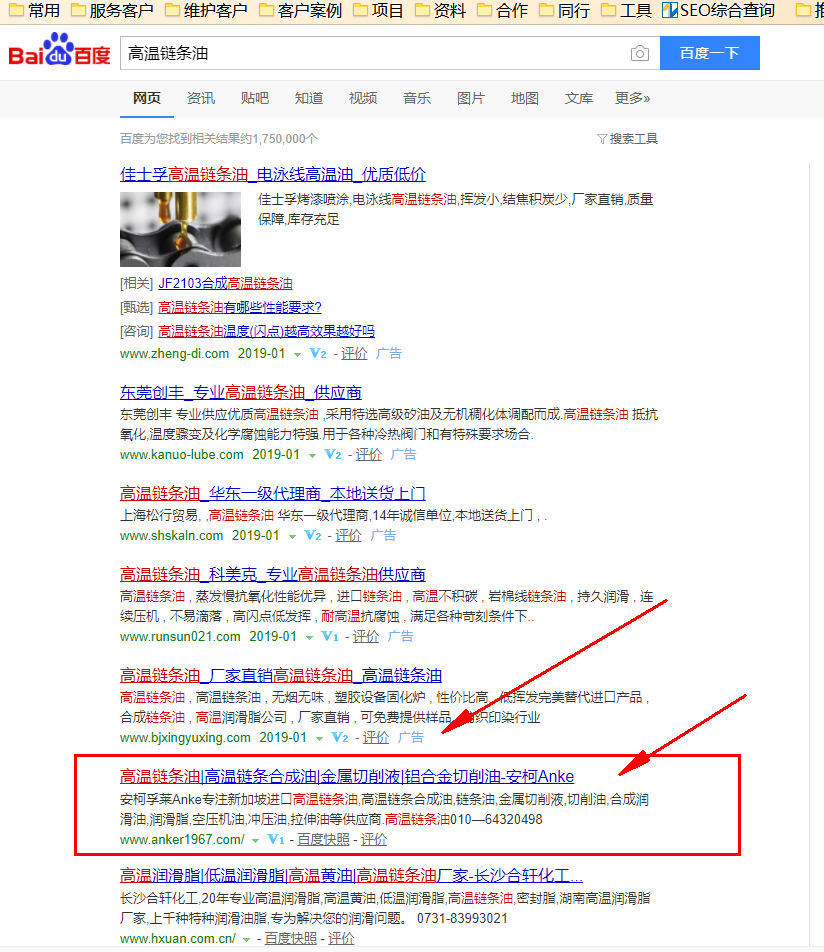Screen dimensions: 824x952
Task: Open the 更多» more categories menu
Action: click(632, 98)
